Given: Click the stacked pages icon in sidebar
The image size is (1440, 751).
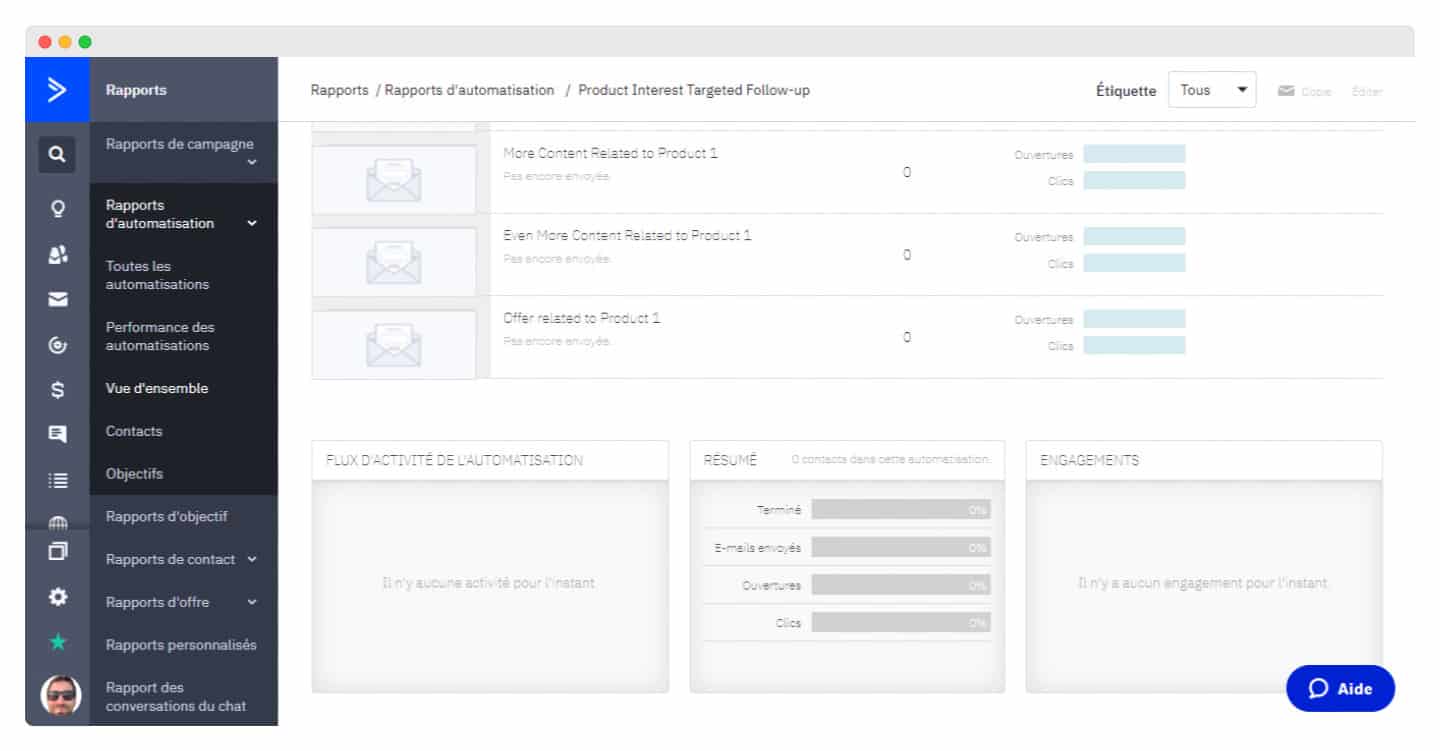Looking at the screenshot, I should (x=57, y=551).
